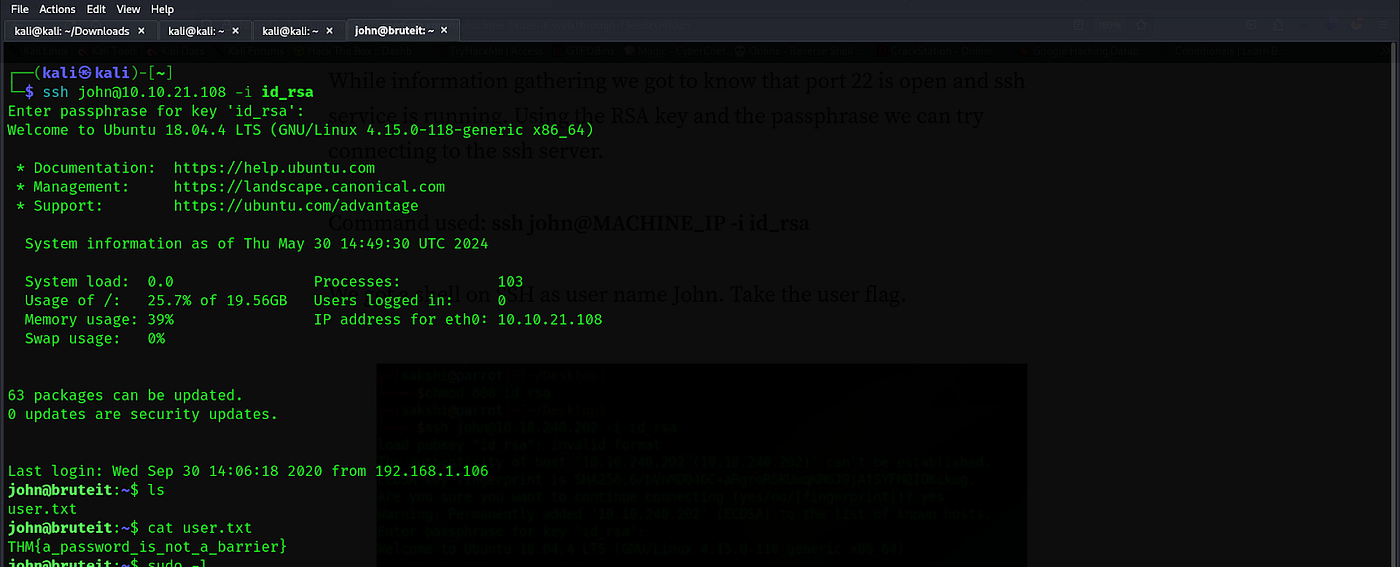Click the Processes count 103
The image size is (1400, 567).
(510, 282)
